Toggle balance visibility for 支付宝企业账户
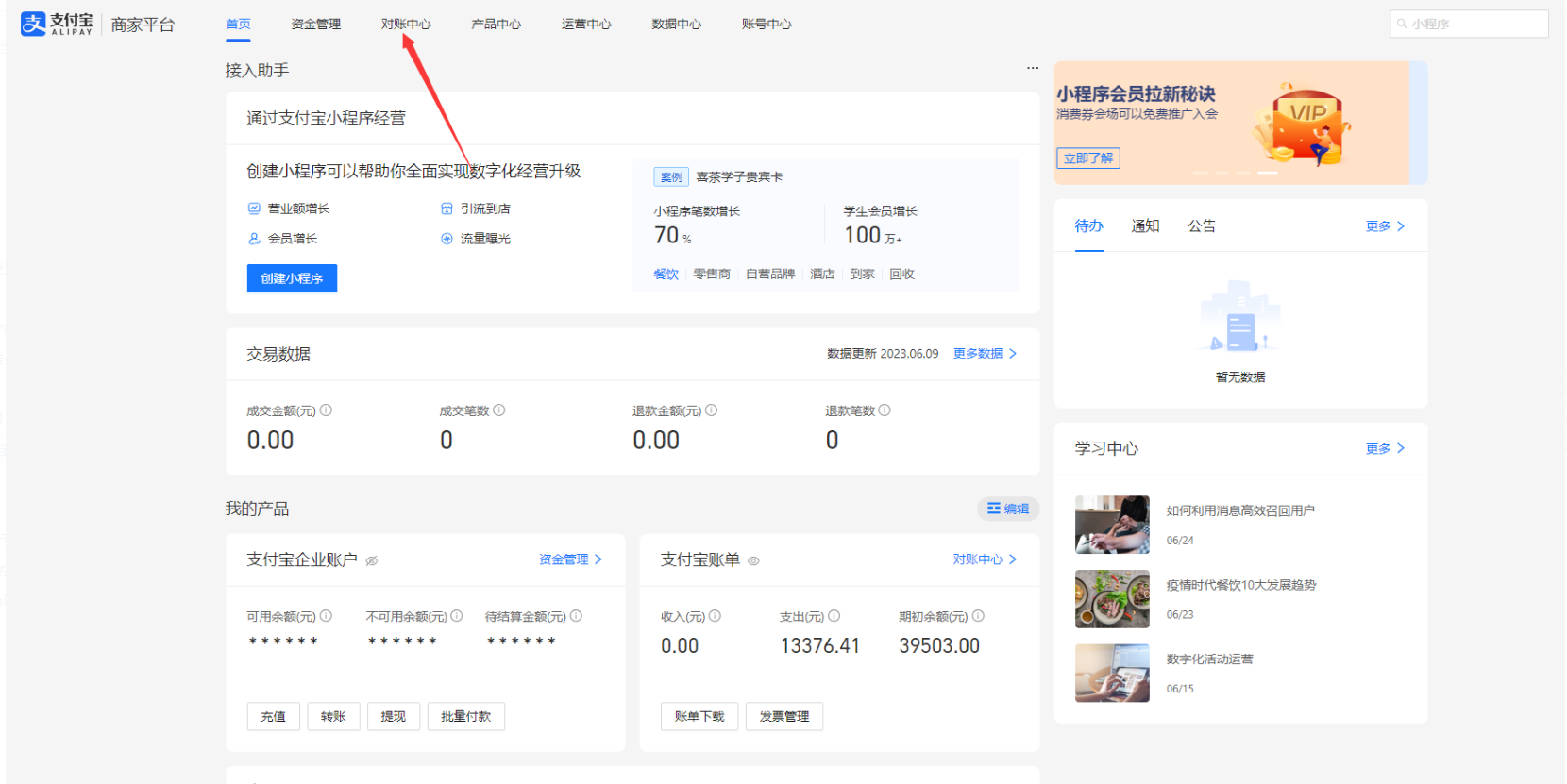The width and height of the screenshot is (1567, 784). tap(372, 560)
